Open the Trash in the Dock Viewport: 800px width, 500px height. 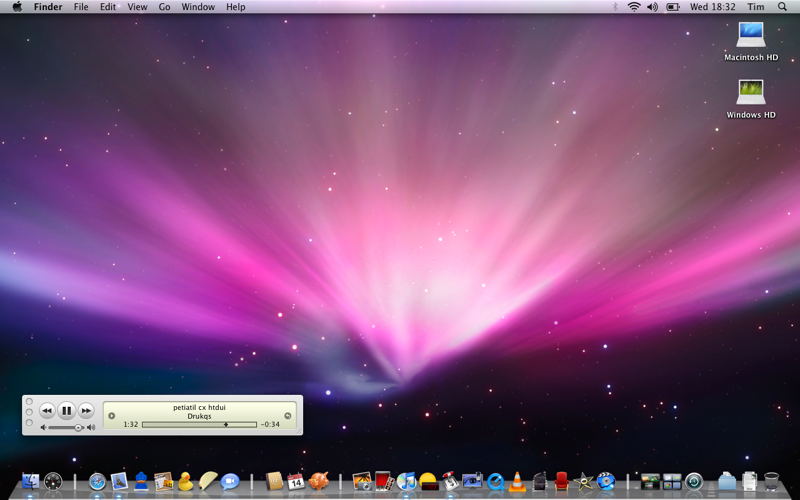[771, 481]
